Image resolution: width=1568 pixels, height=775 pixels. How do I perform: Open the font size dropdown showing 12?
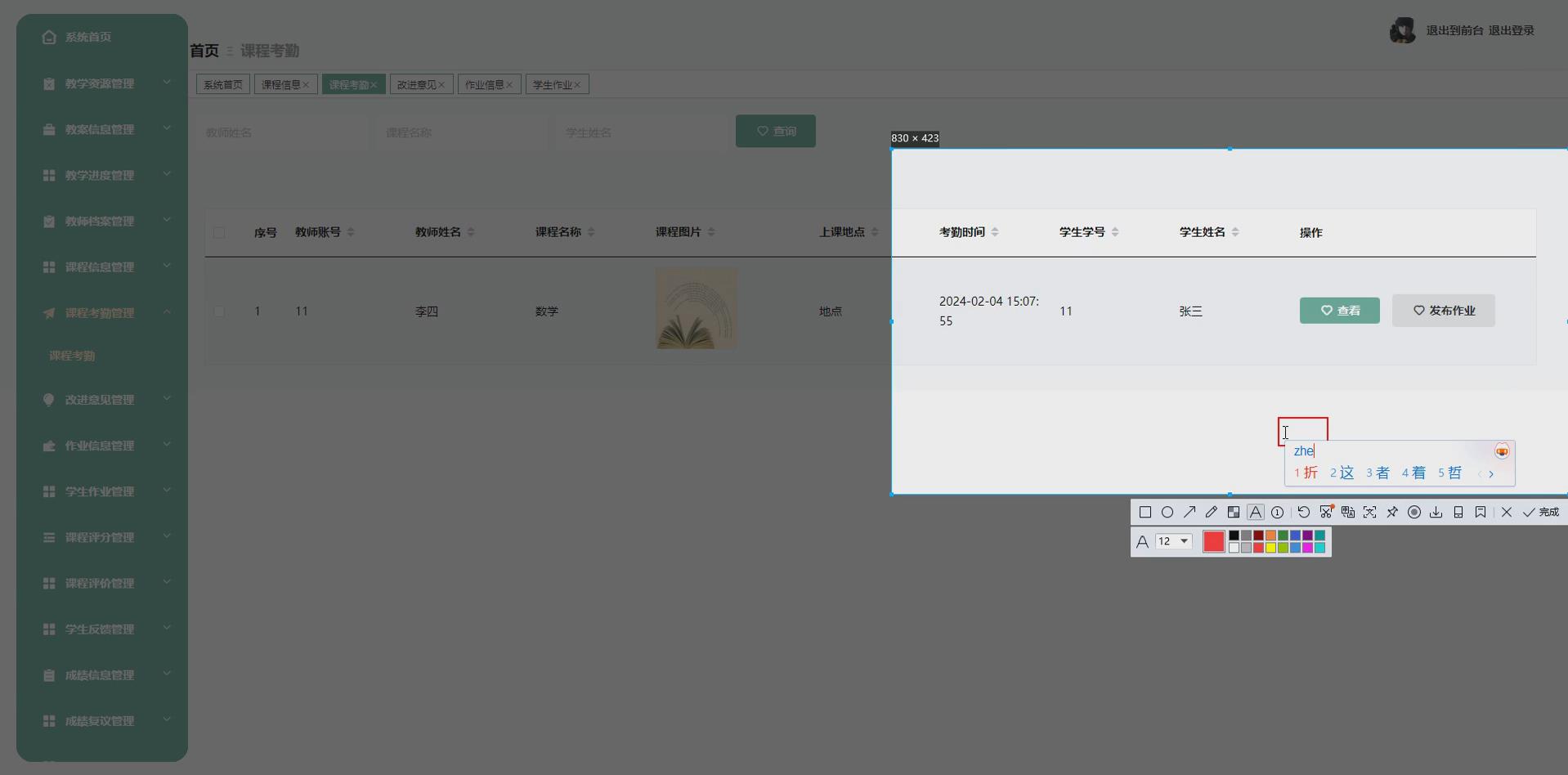coord(1175,540)
